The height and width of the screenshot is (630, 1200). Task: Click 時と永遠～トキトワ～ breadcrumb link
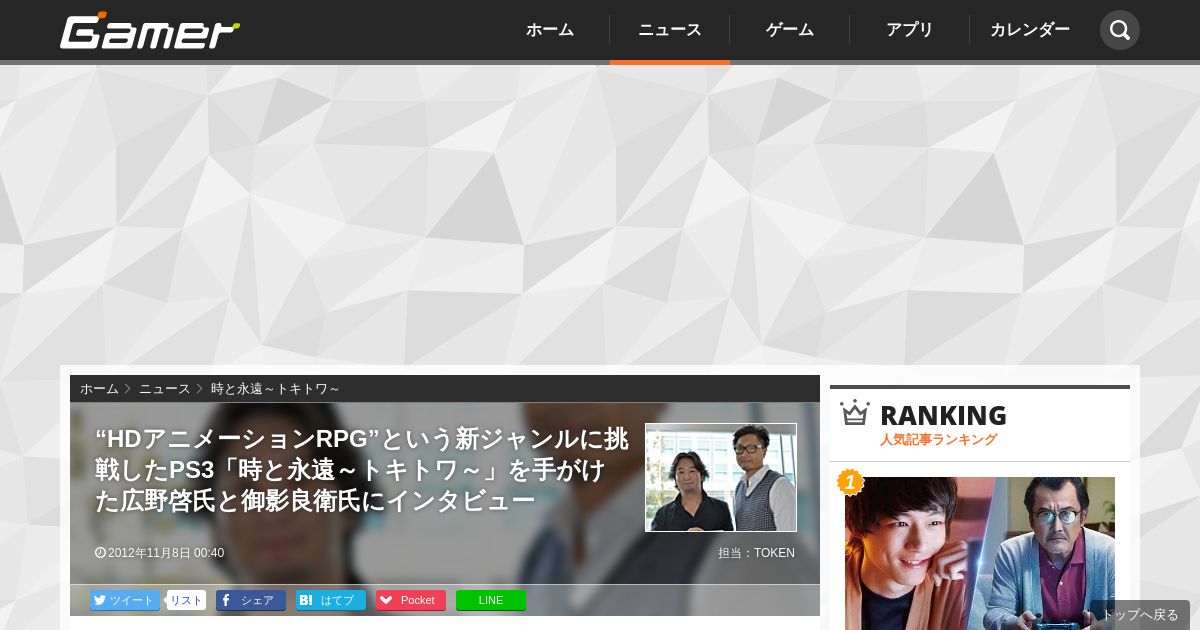275,389
